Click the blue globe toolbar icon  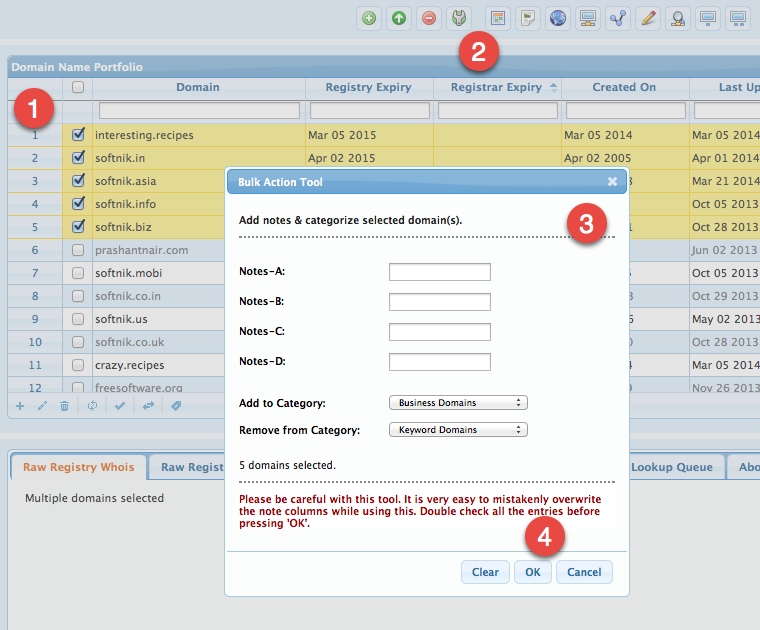click(x=558, y=18)
